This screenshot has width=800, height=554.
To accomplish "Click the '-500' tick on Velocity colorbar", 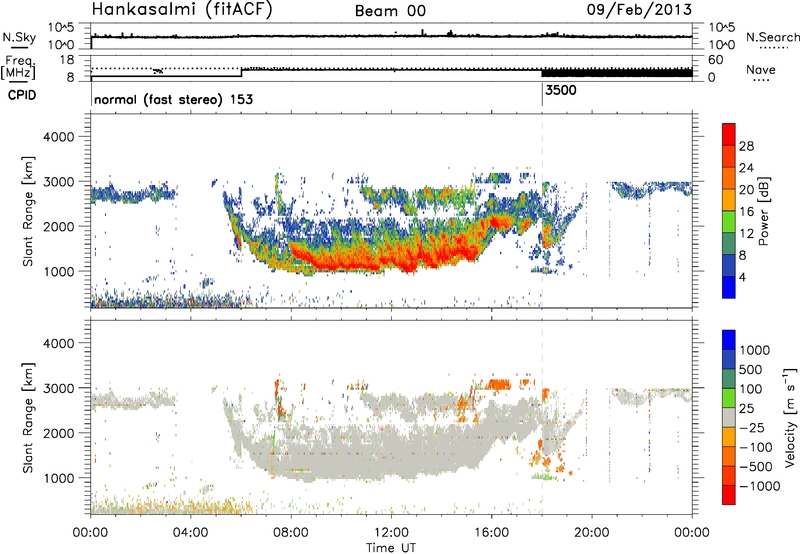I will [756, 466].
